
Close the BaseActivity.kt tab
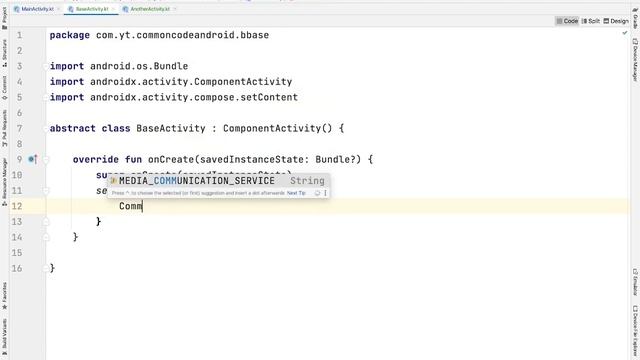(x=113, y=9)
